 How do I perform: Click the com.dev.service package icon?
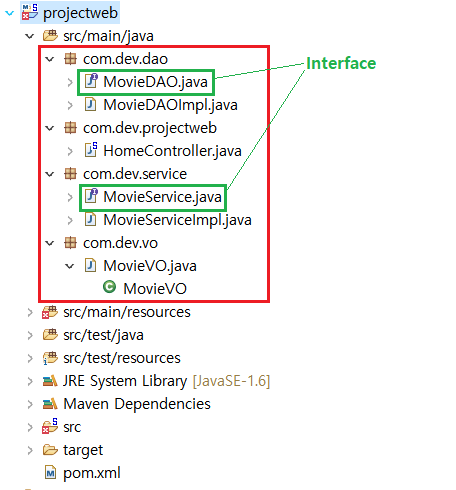(70, 174)
